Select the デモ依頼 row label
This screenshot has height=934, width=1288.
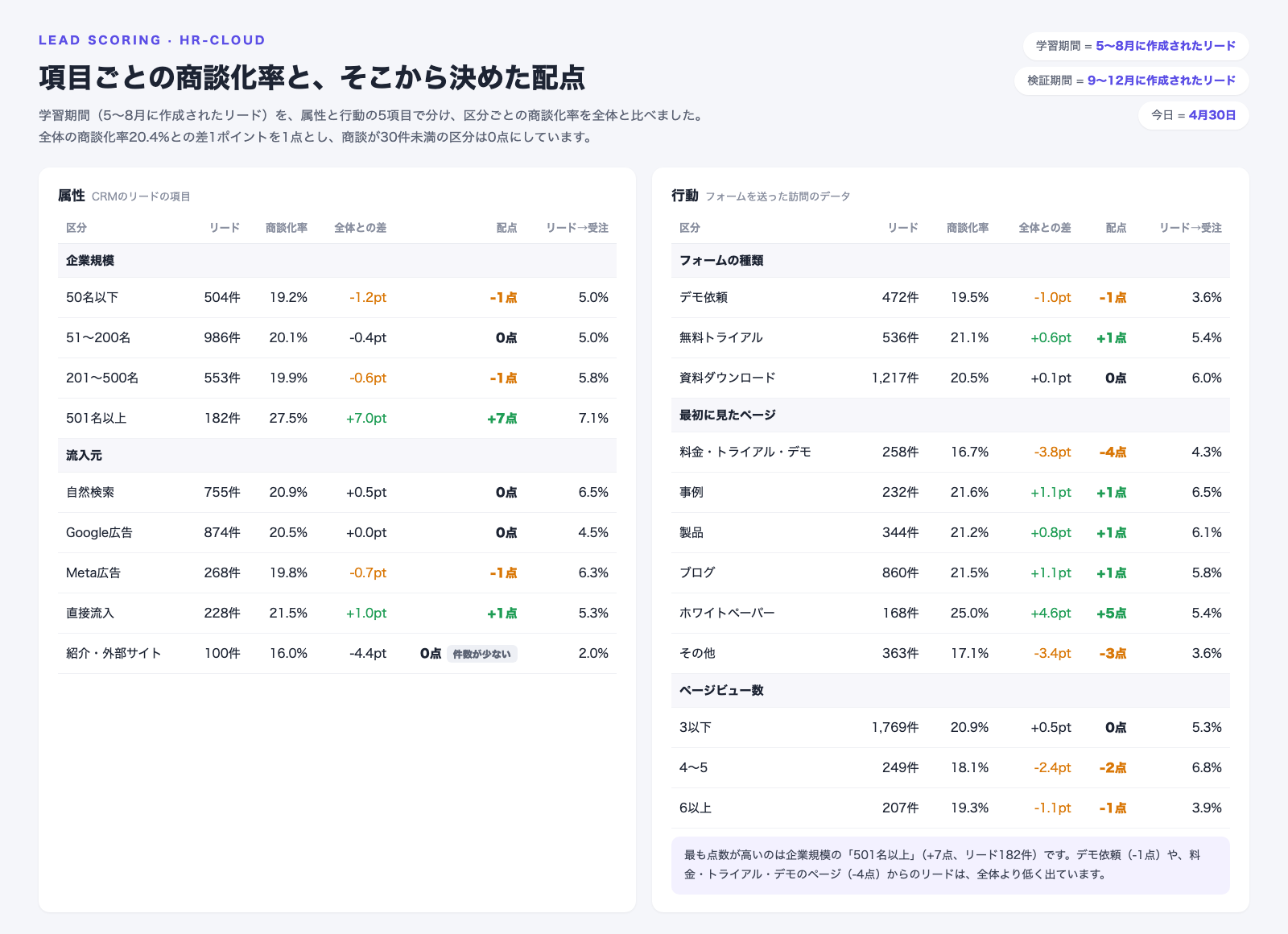coord(704,297)
